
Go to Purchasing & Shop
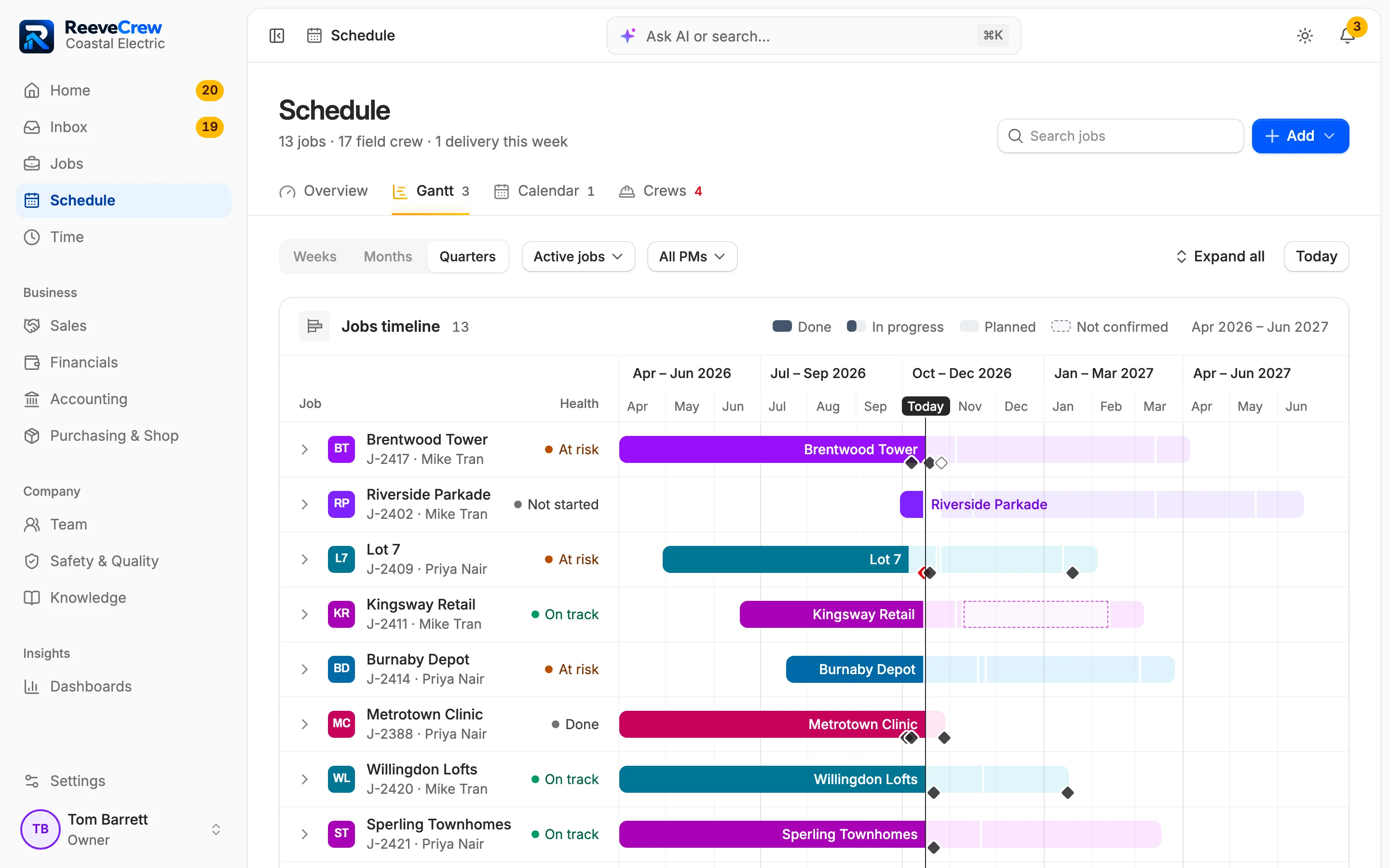pyautogui.click(x=123, y=436)
